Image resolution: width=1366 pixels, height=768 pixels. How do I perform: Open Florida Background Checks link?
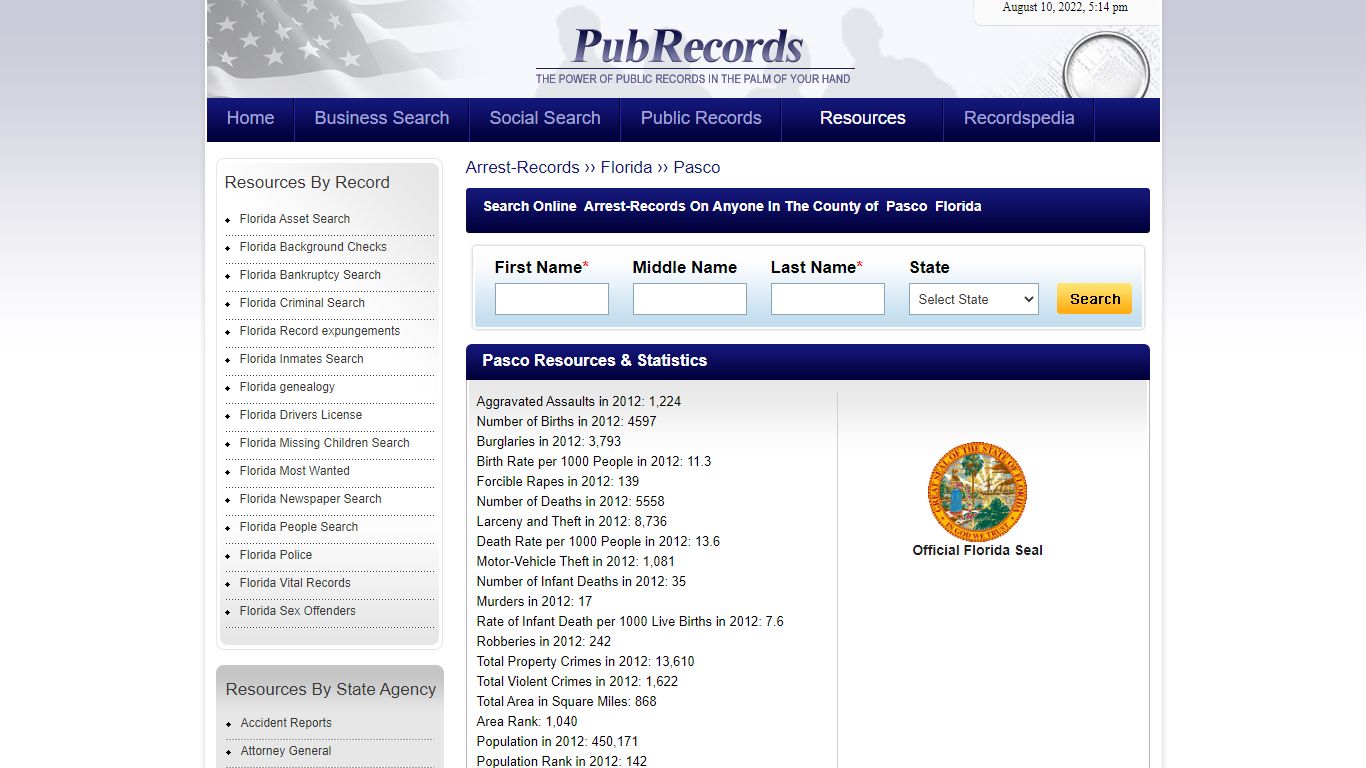313,247
